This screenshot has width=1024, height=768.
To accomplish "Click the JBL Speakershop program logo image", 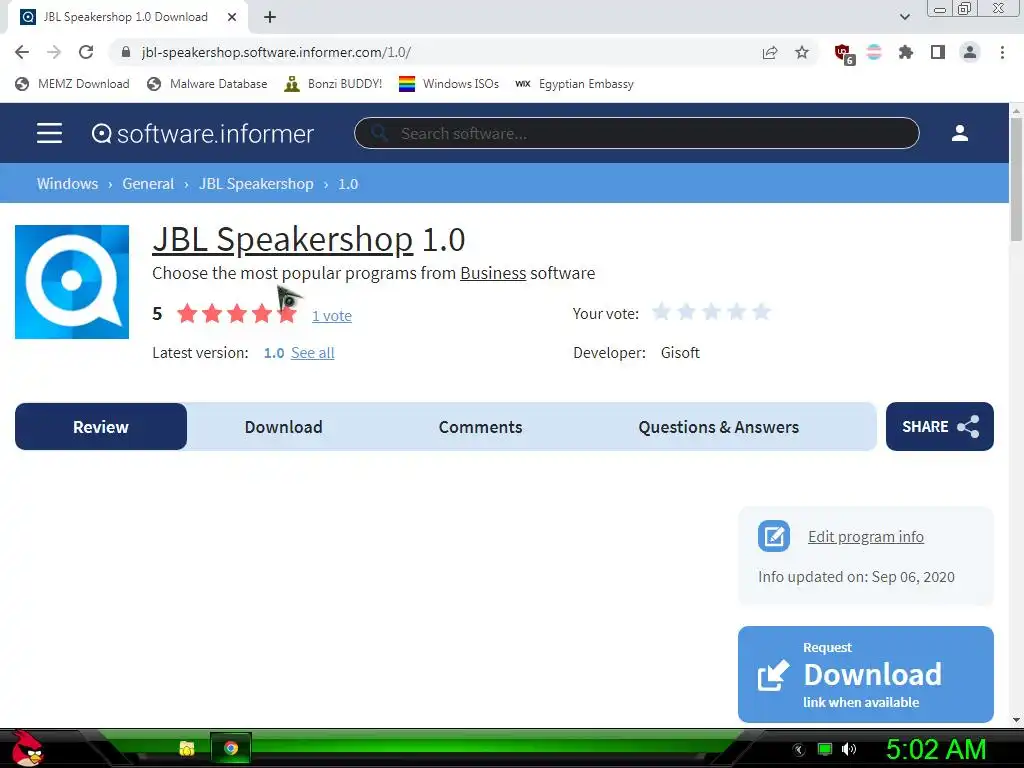I will pos(72,282).
